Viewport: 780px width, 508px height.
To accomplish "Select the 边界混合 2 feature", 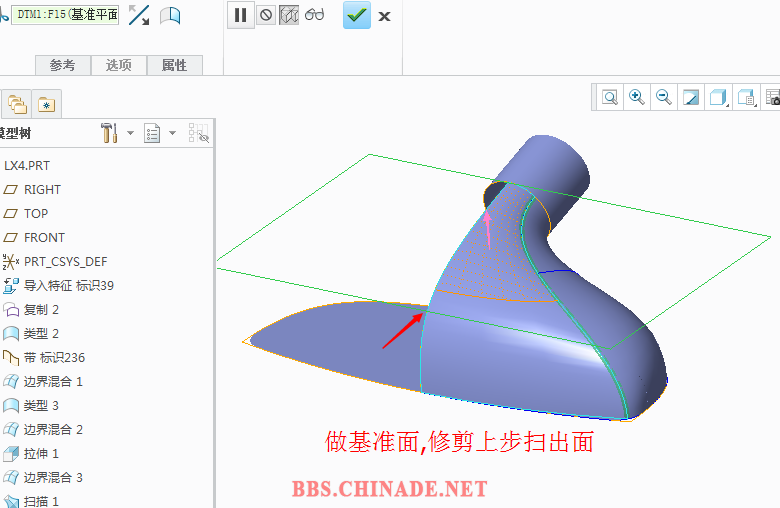I will [43, 429].
